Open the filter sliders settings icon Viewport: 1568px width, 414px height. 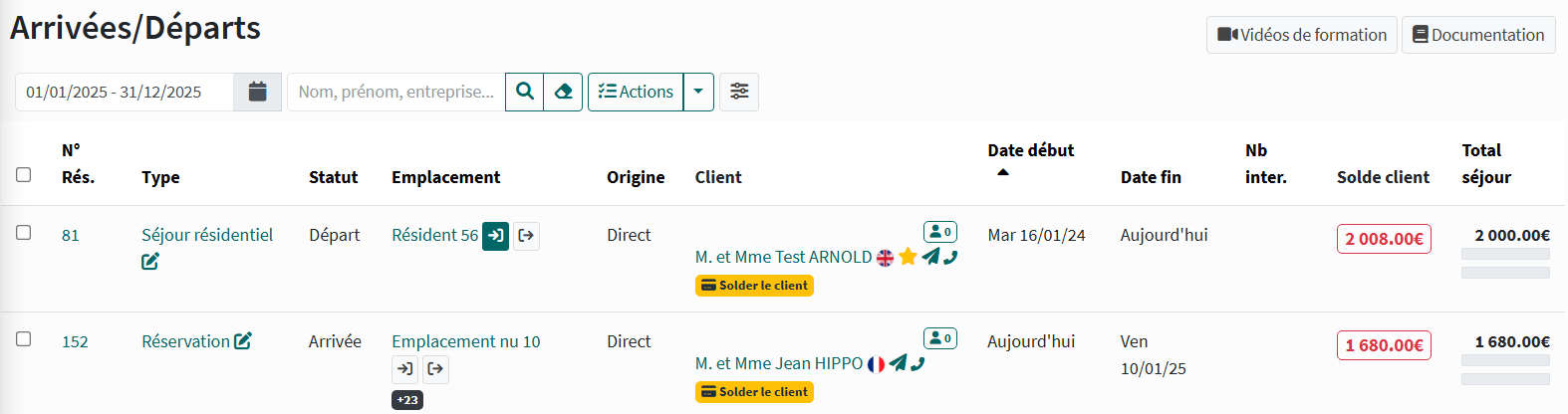click(739, 92)
